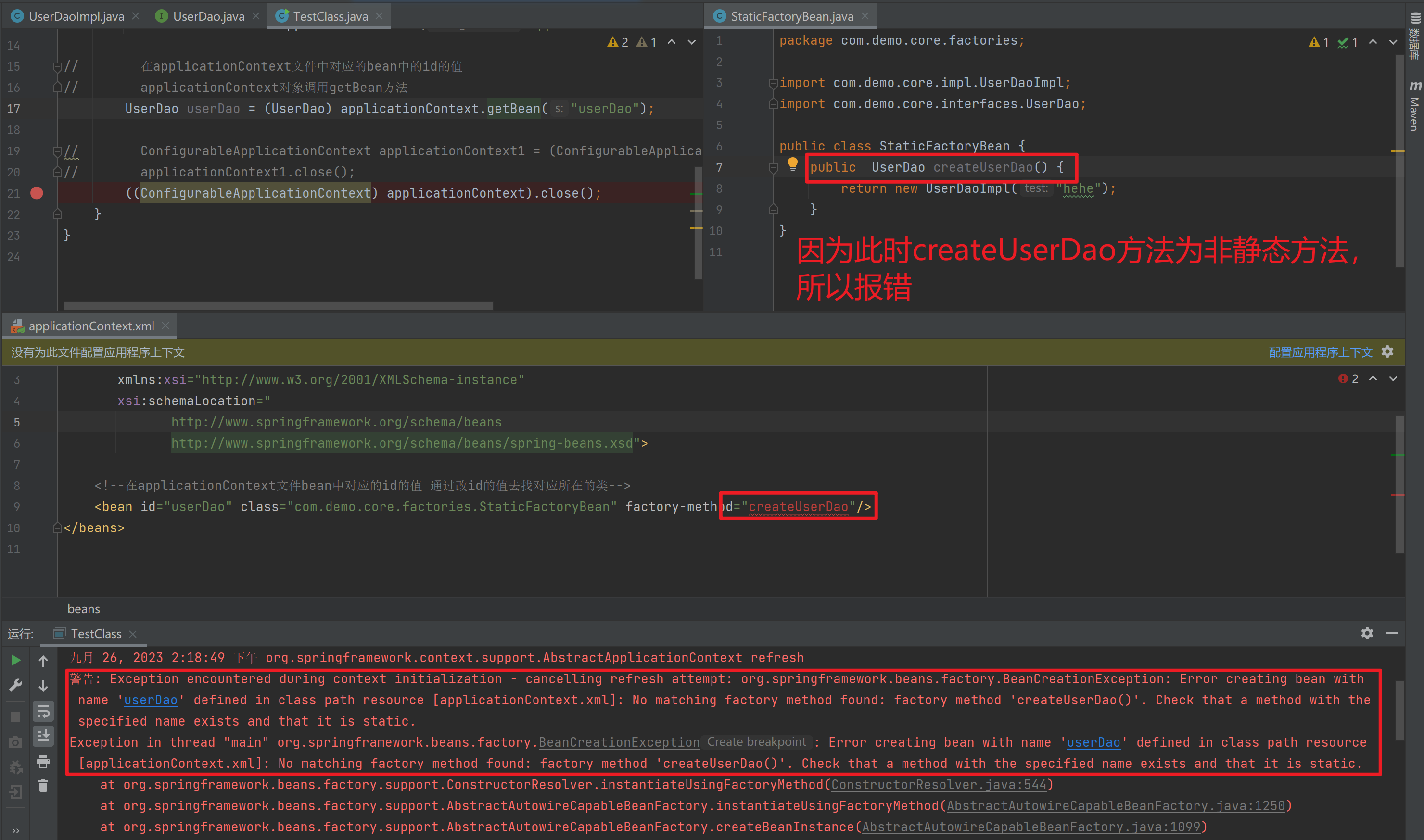
Task: Switch to UserDaoImpl.java tab
Action: 76,16
